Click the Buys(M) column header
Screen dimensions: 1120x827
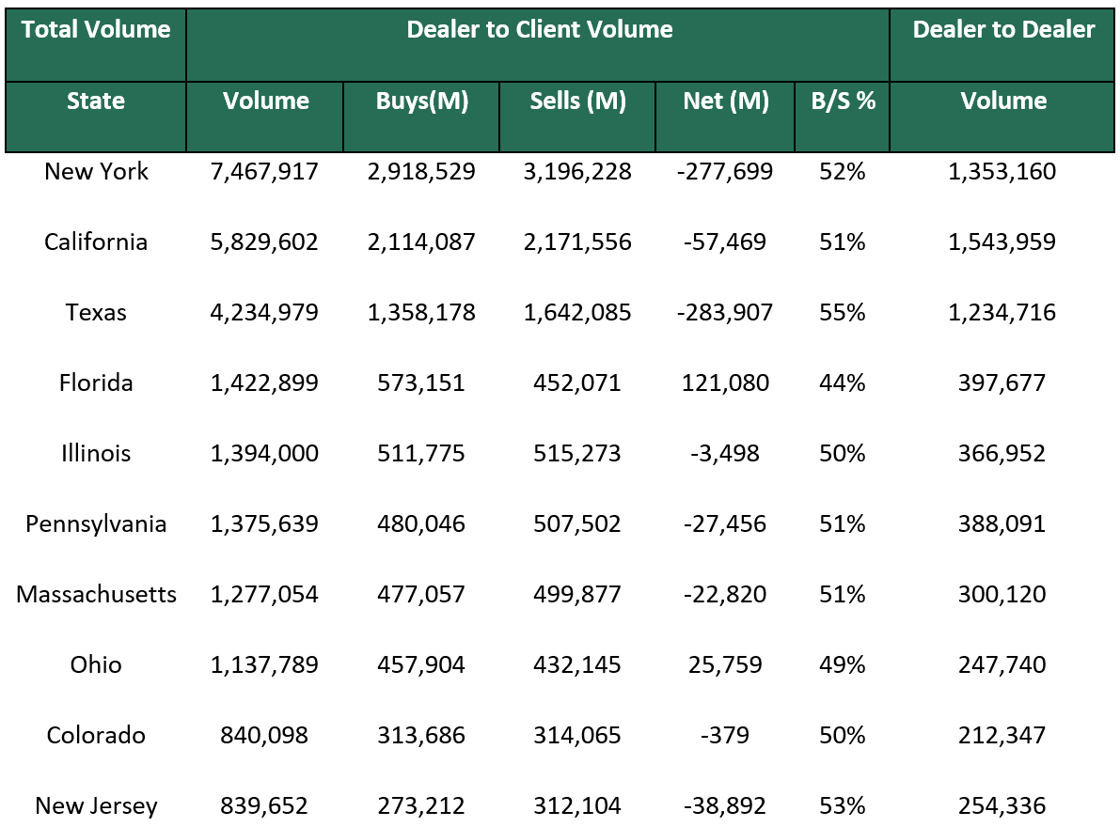pos(420,101)
